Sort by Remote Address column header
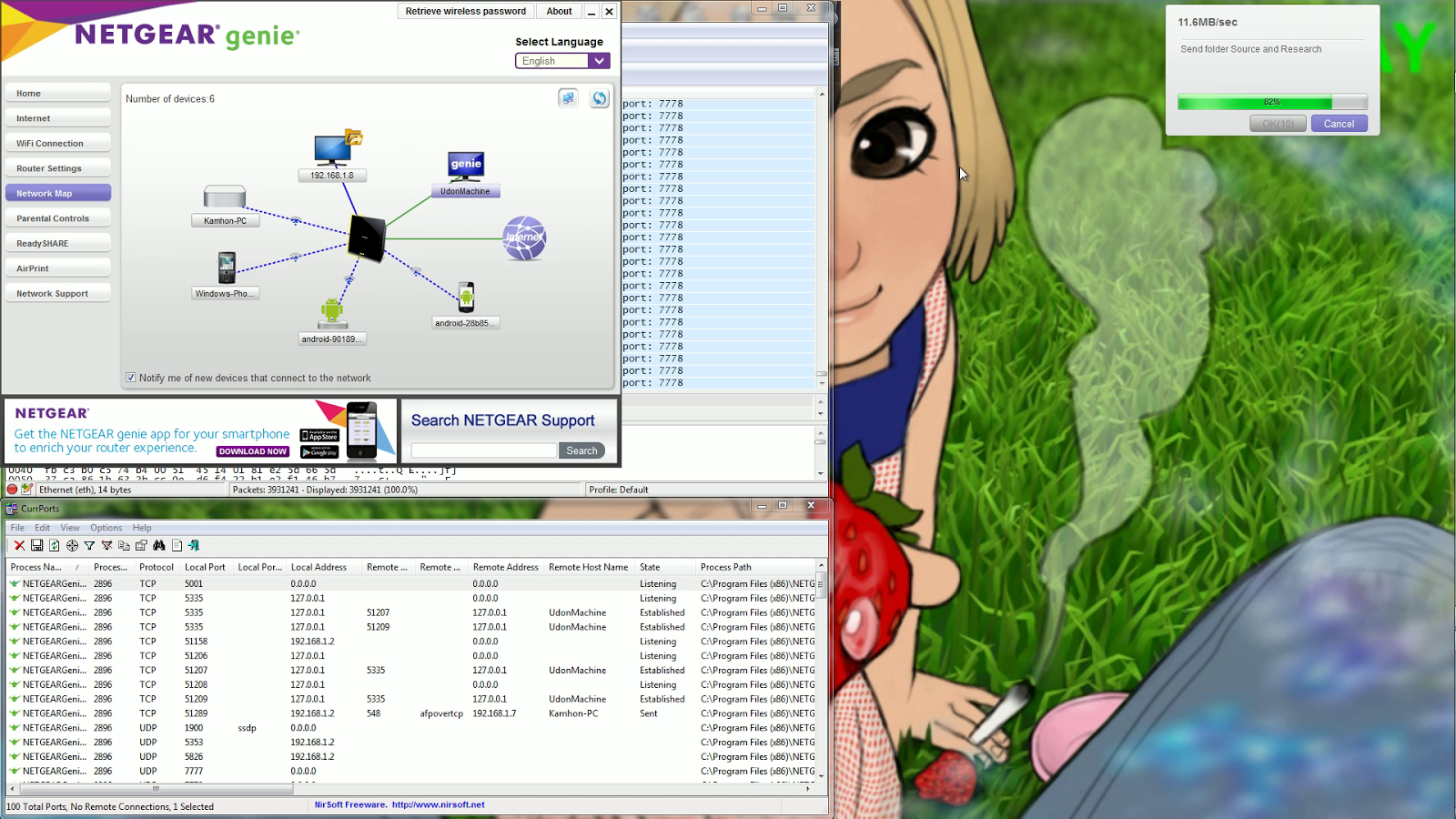This screenshot has height=819, width=1456. point(506,567)
